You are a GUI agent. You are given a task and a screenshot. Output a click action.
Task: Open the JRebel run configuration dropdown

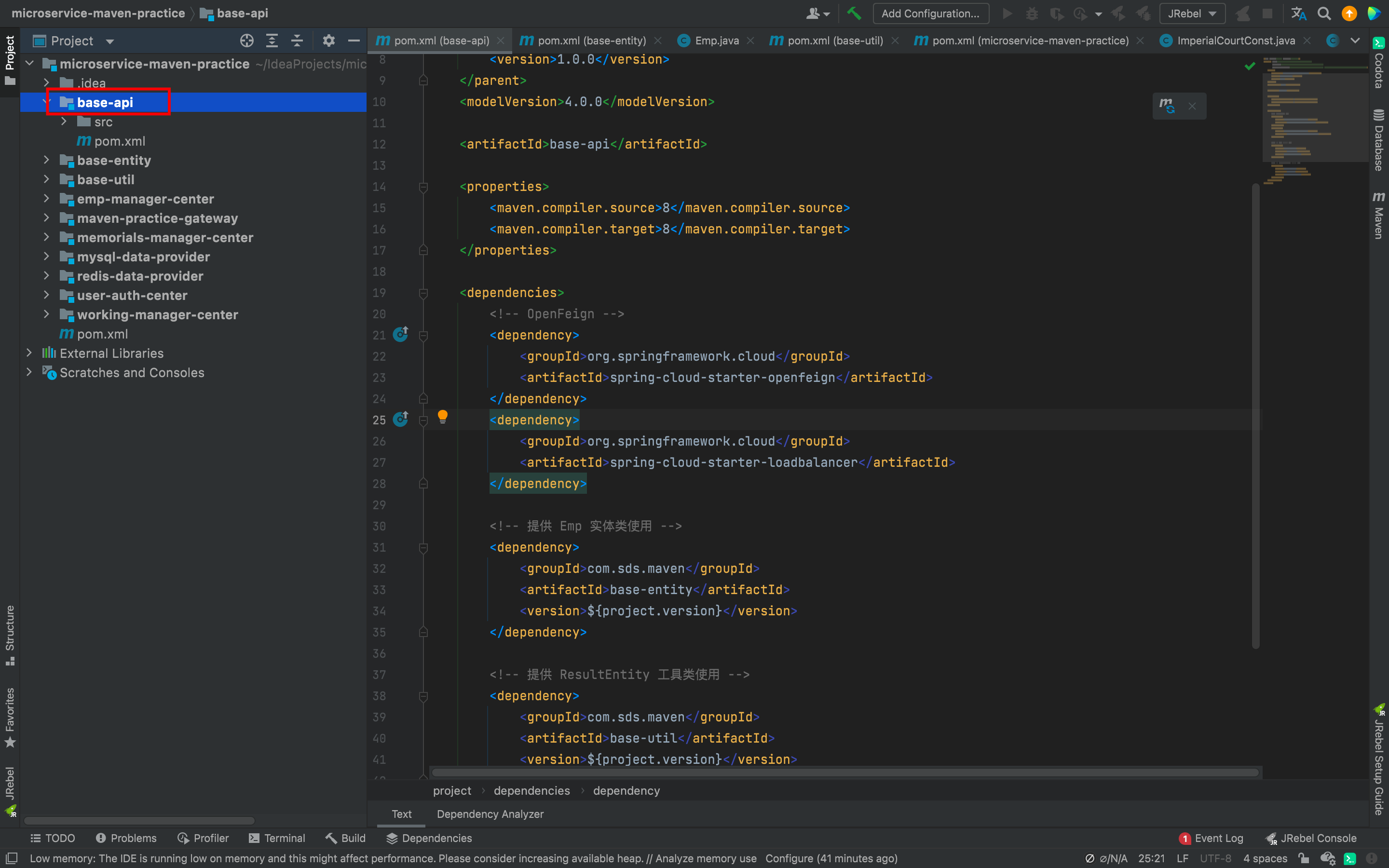[1192, 13]
